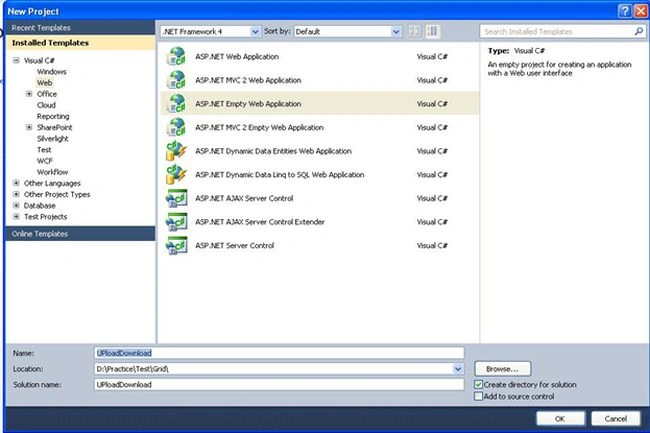This screenshot has height=433, width=650.
Task: Select the Workflow category
Action: pos(52,172)
